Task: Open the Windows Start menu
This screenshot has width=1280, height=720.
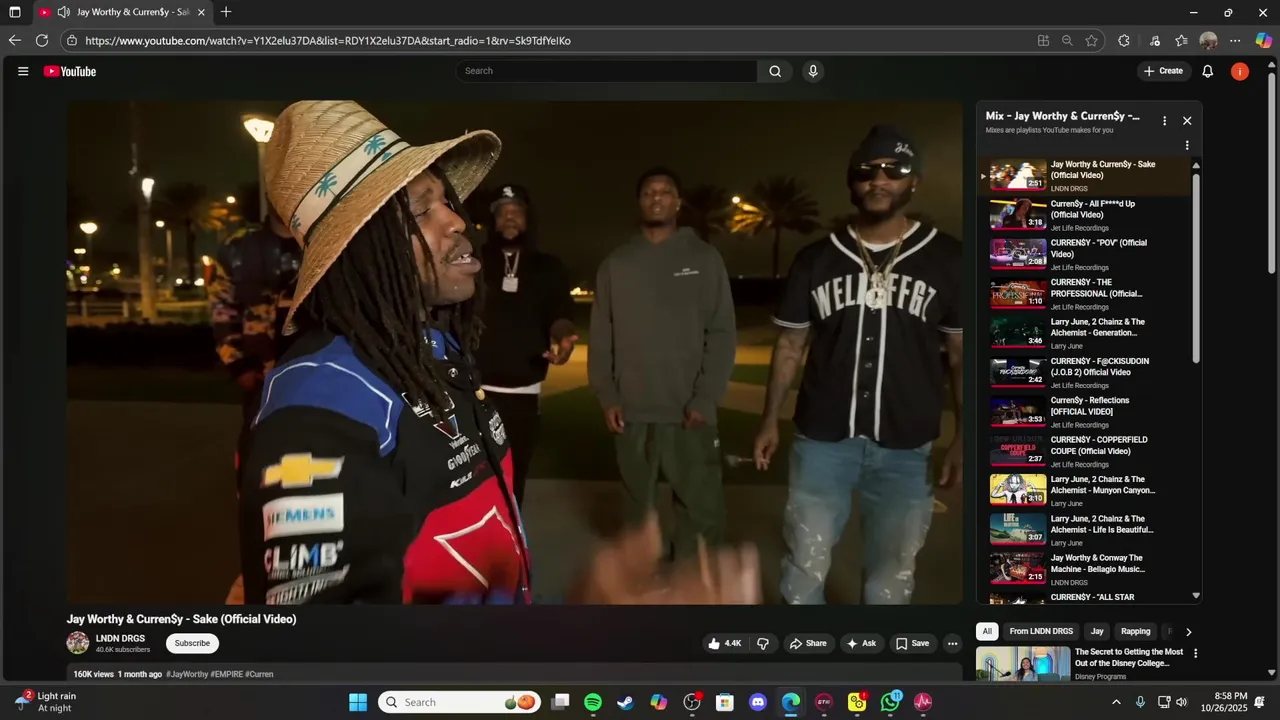Action: point(357,702)
